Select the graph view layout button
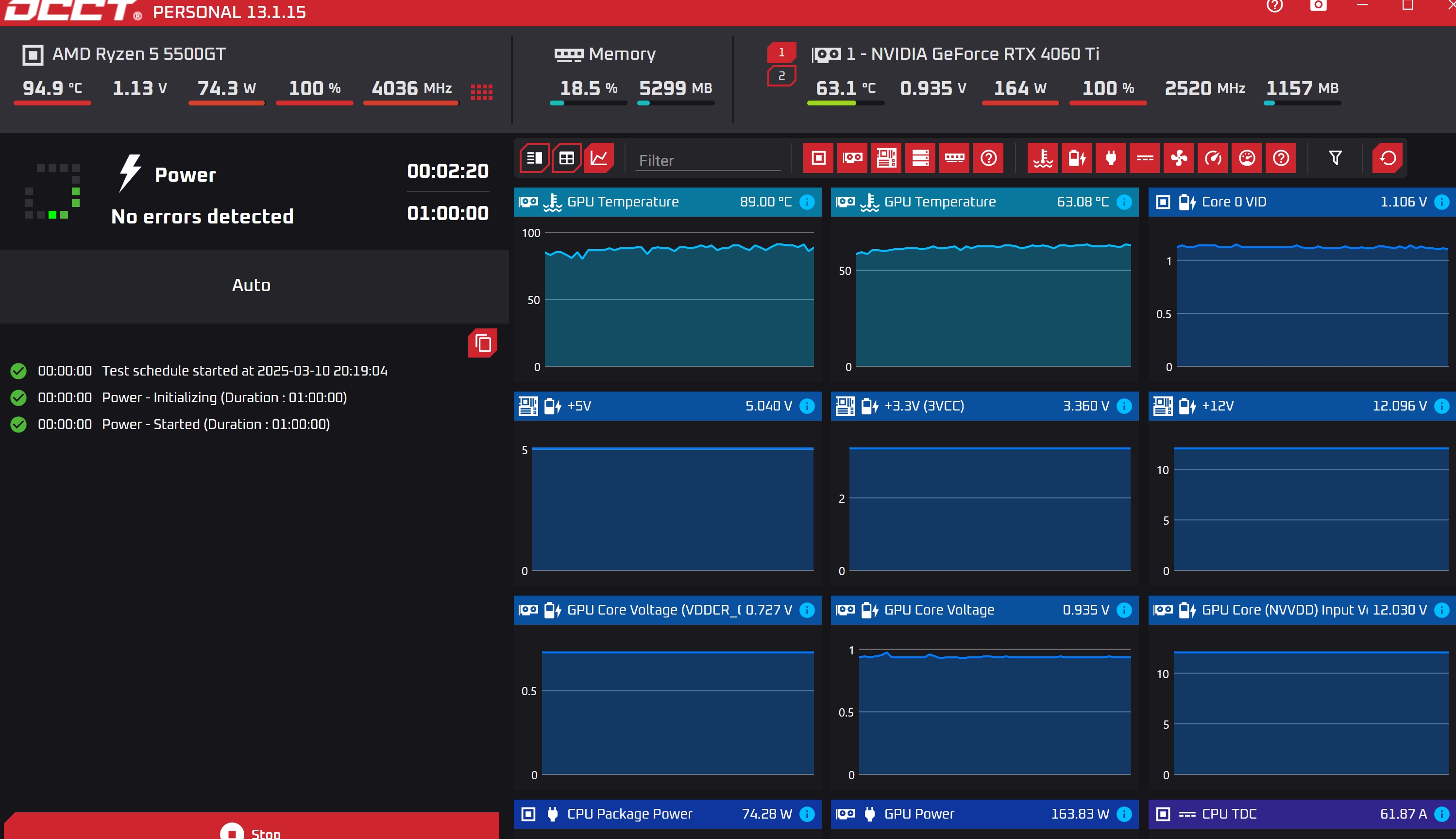1456x839 pixels. pos(598,158)
